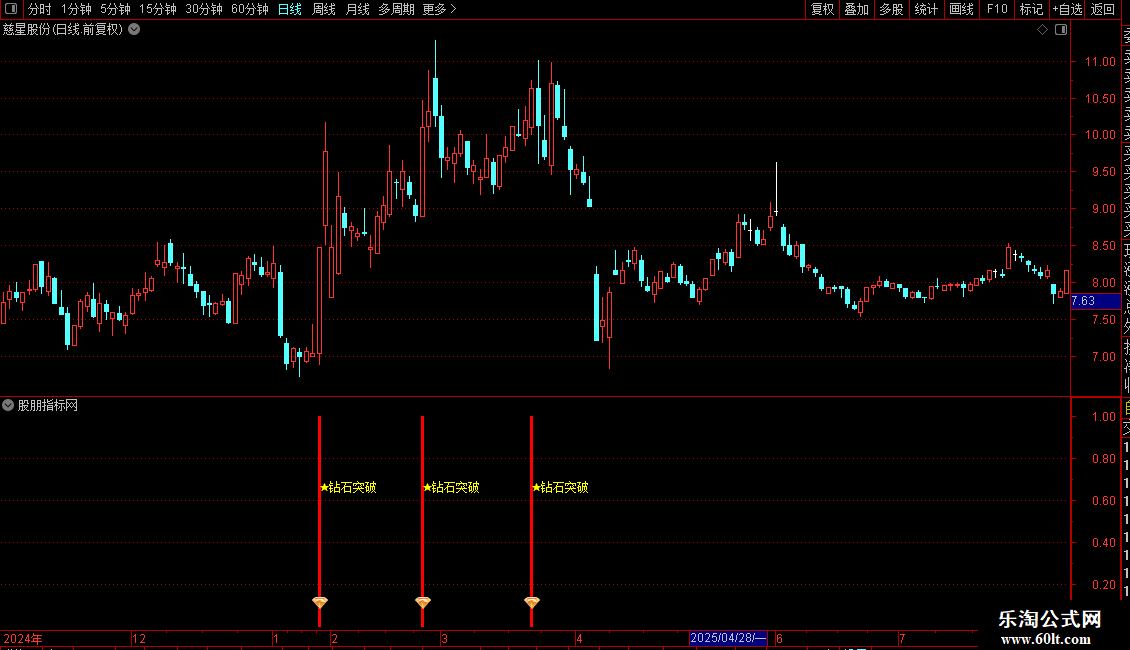
Task: Click the third 钻石突破 diamond marker
Action: tap(532, 602)
